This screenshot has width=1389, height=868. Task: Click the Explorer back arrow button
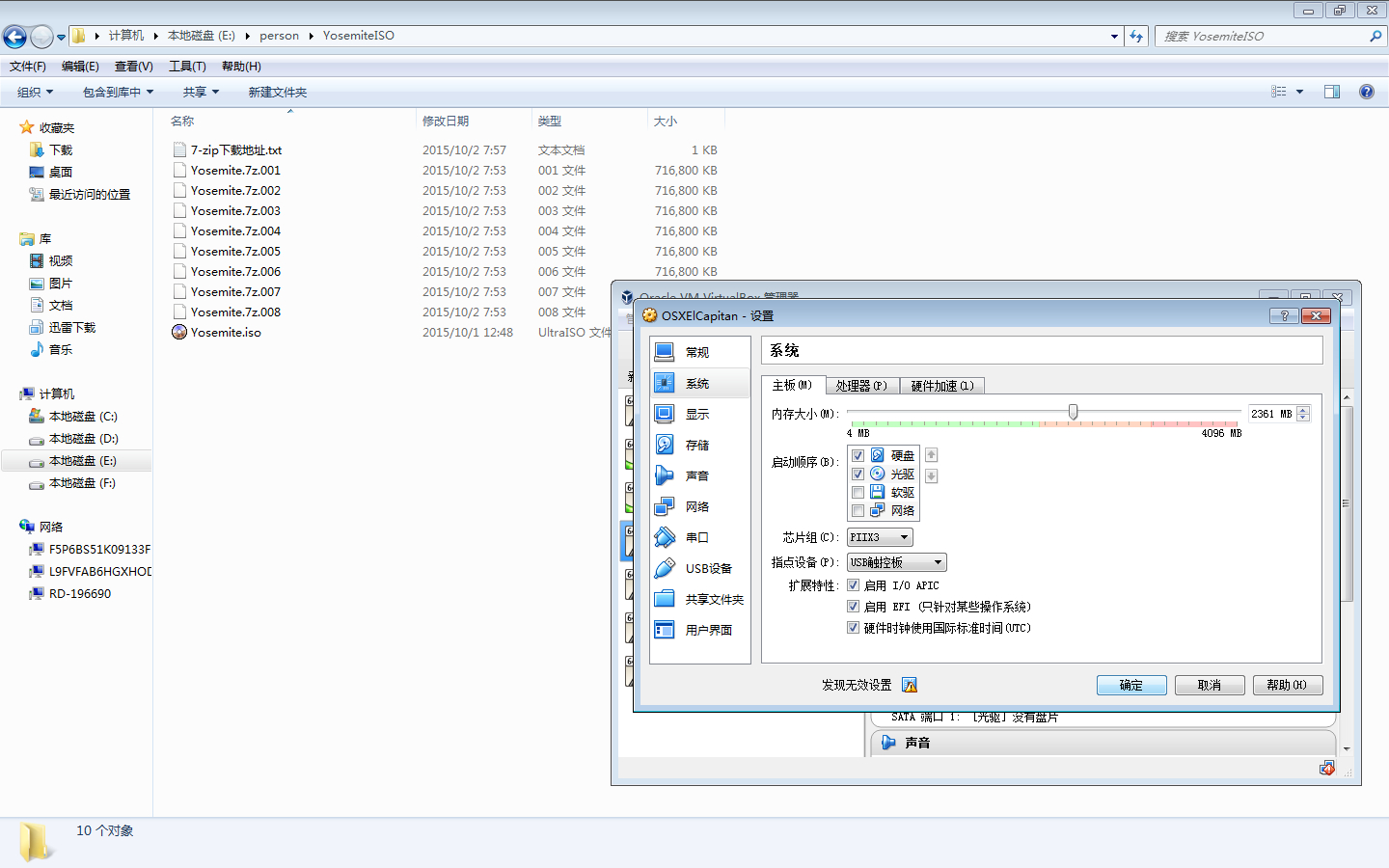14,37
